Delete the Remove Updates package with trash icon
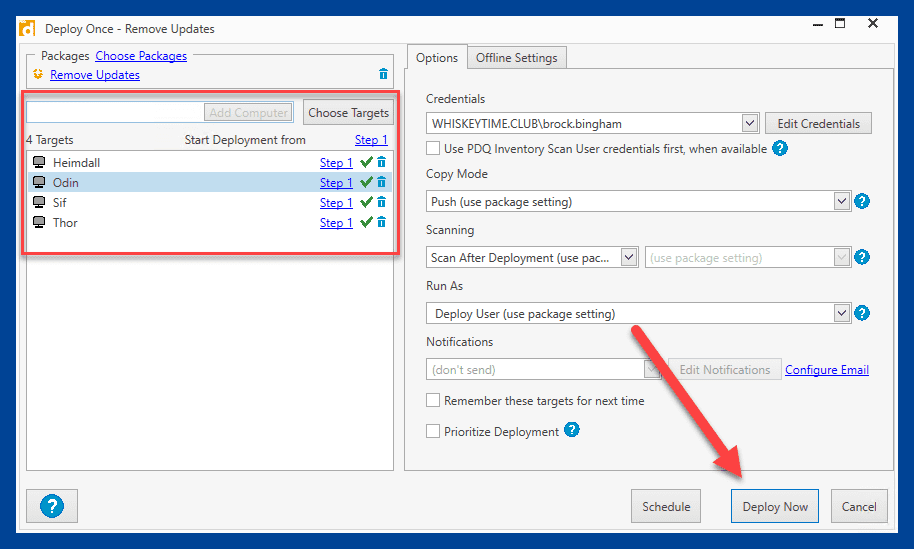 (383, 74)
